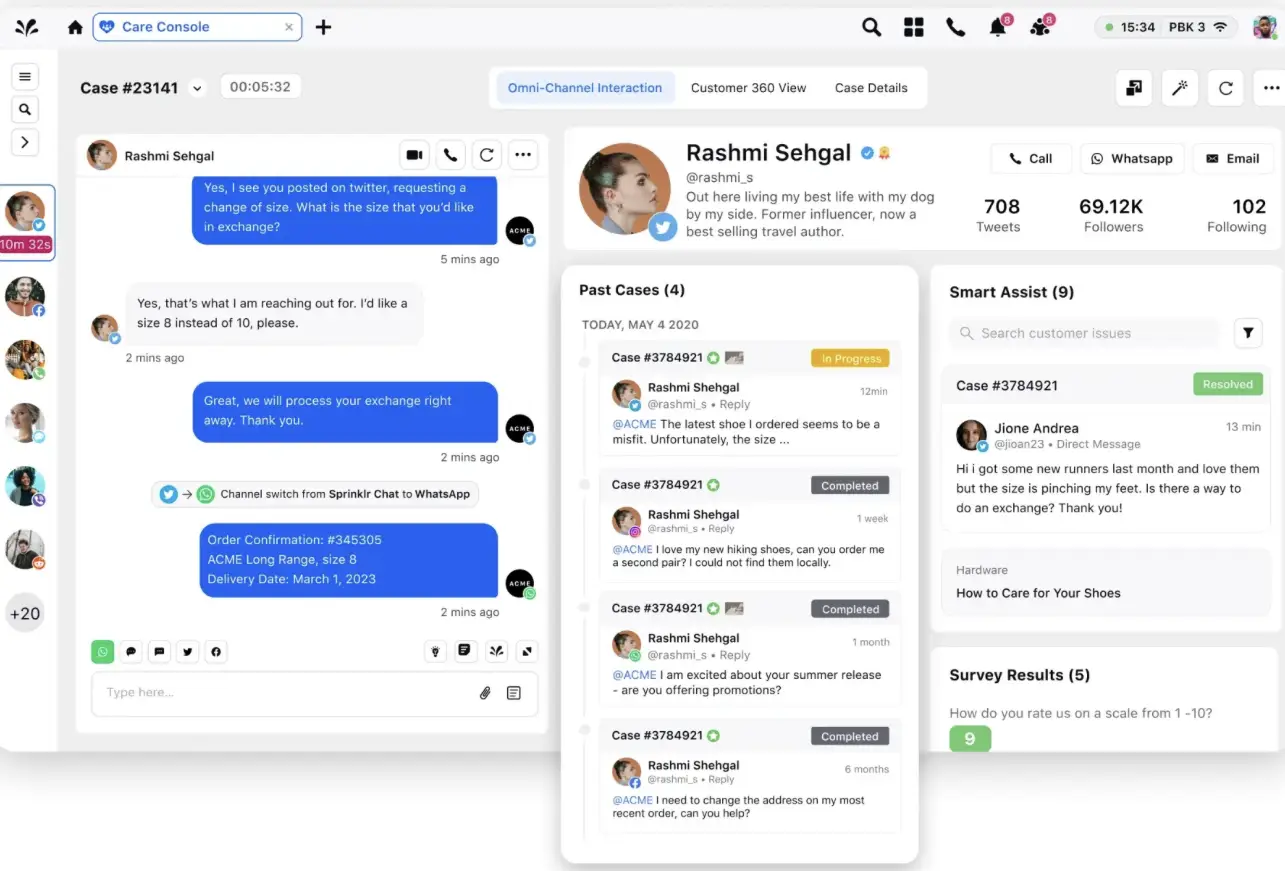
Task: Click the Whatsapp contact button
Action: point(1132,158)
